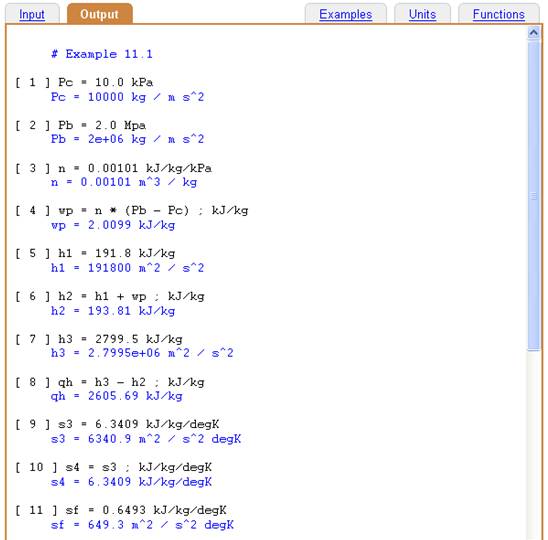Viewport: 548px width, 540px height.
Task: Click the vertical scrollbar thumb
Action: (534, 196)
